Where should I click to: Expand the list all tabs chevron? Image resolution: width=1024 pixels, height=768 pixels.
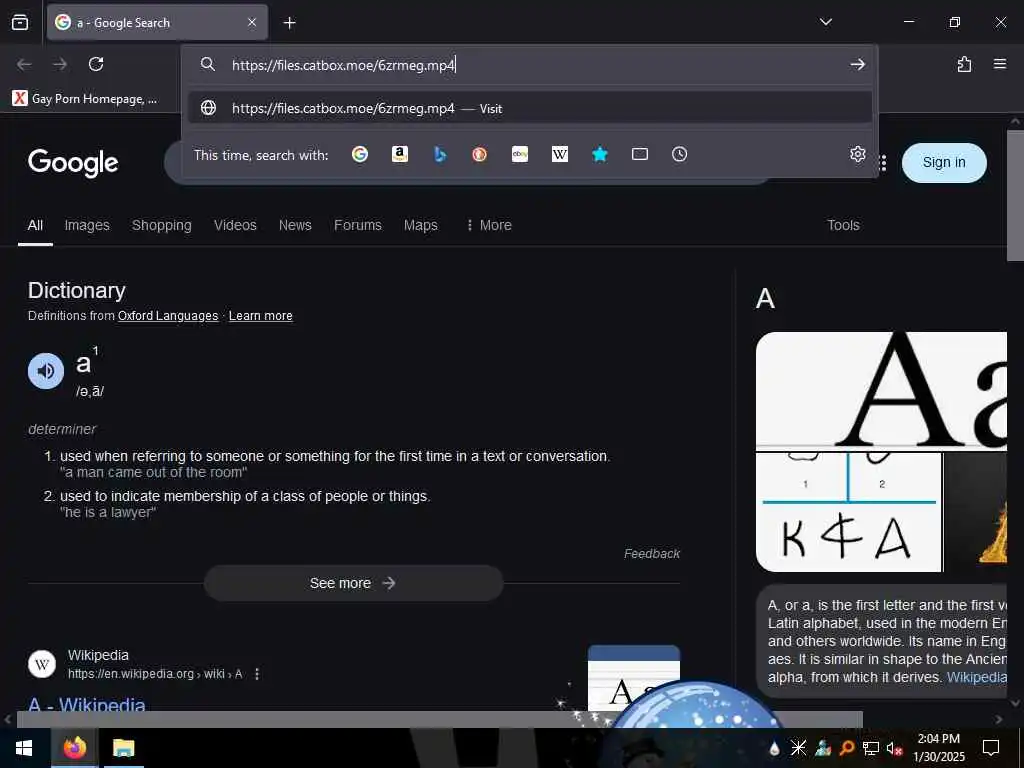tap(825, 22)
